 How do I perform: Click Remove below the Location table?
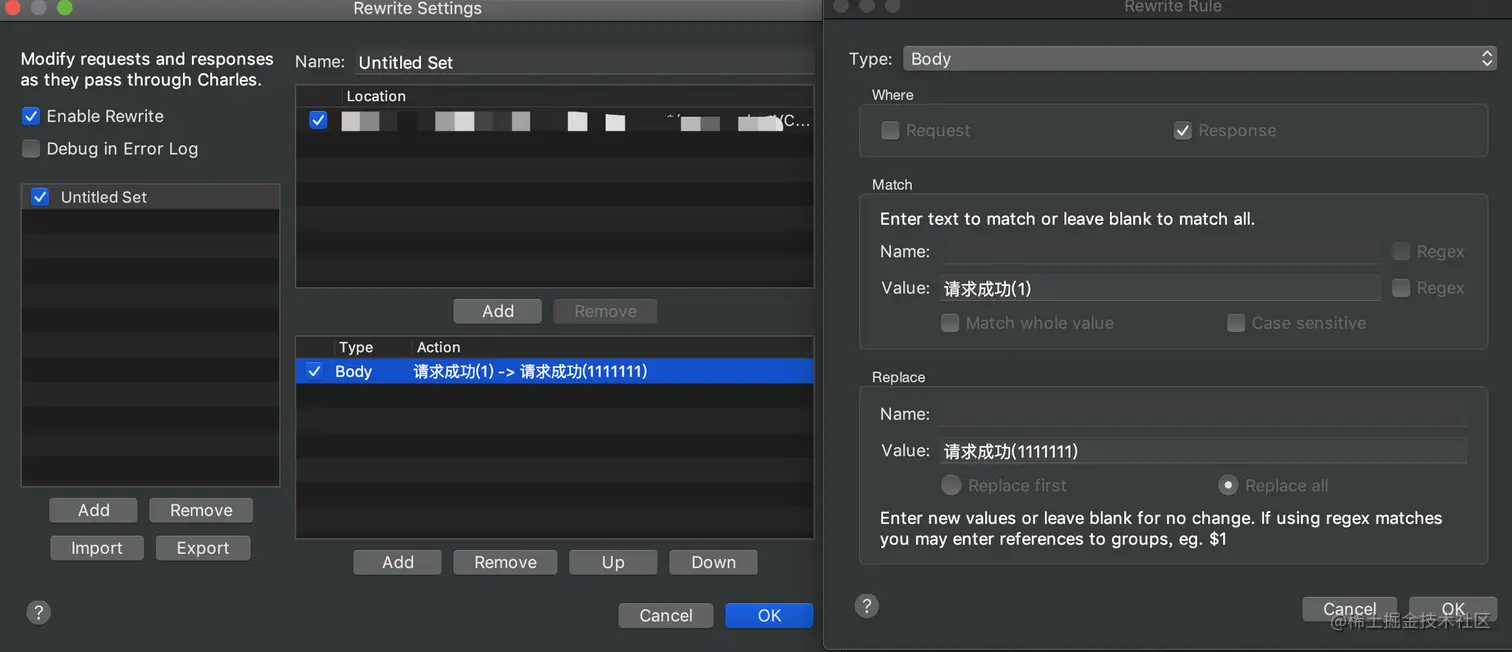(x=605, y=311)
